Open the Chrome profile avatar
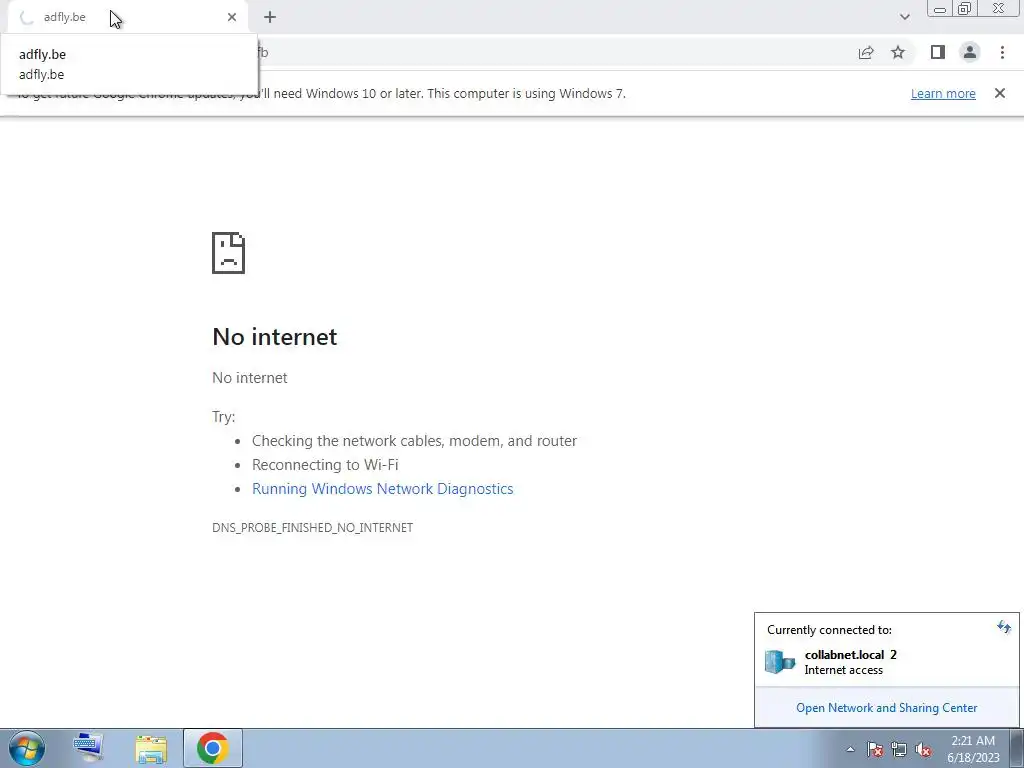This screenshot has height=768, width=1024. (x=970, y=53)
